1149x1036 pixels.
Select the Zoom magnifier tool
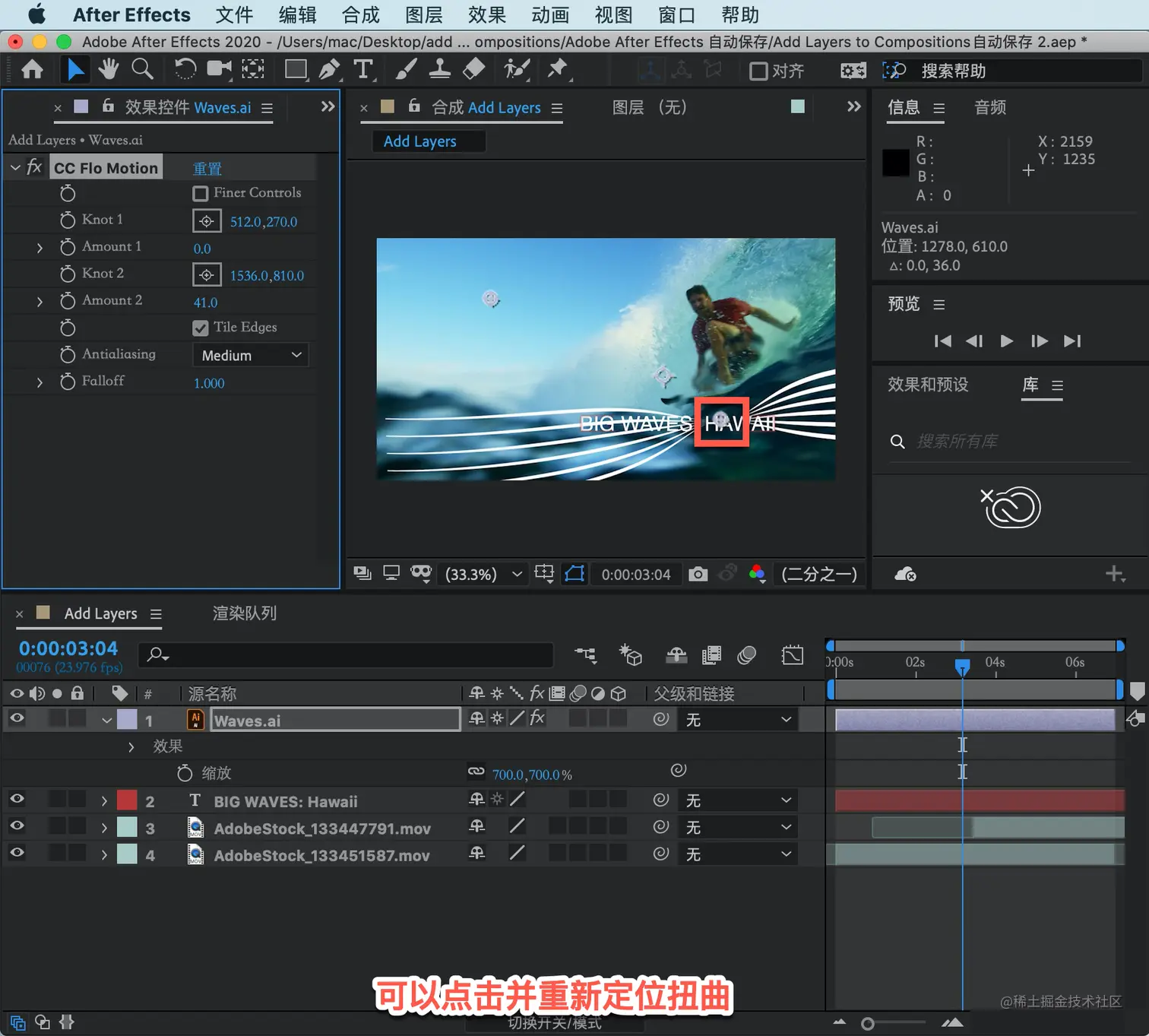(x=142, y=70)
